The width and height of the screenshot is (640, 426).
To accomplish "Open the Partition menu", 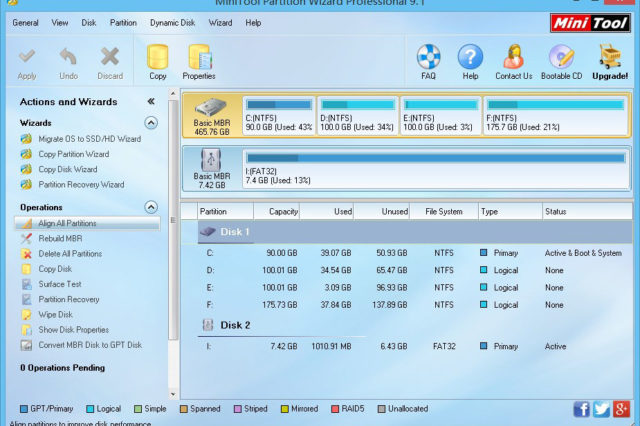I will [x=124, y=22].
